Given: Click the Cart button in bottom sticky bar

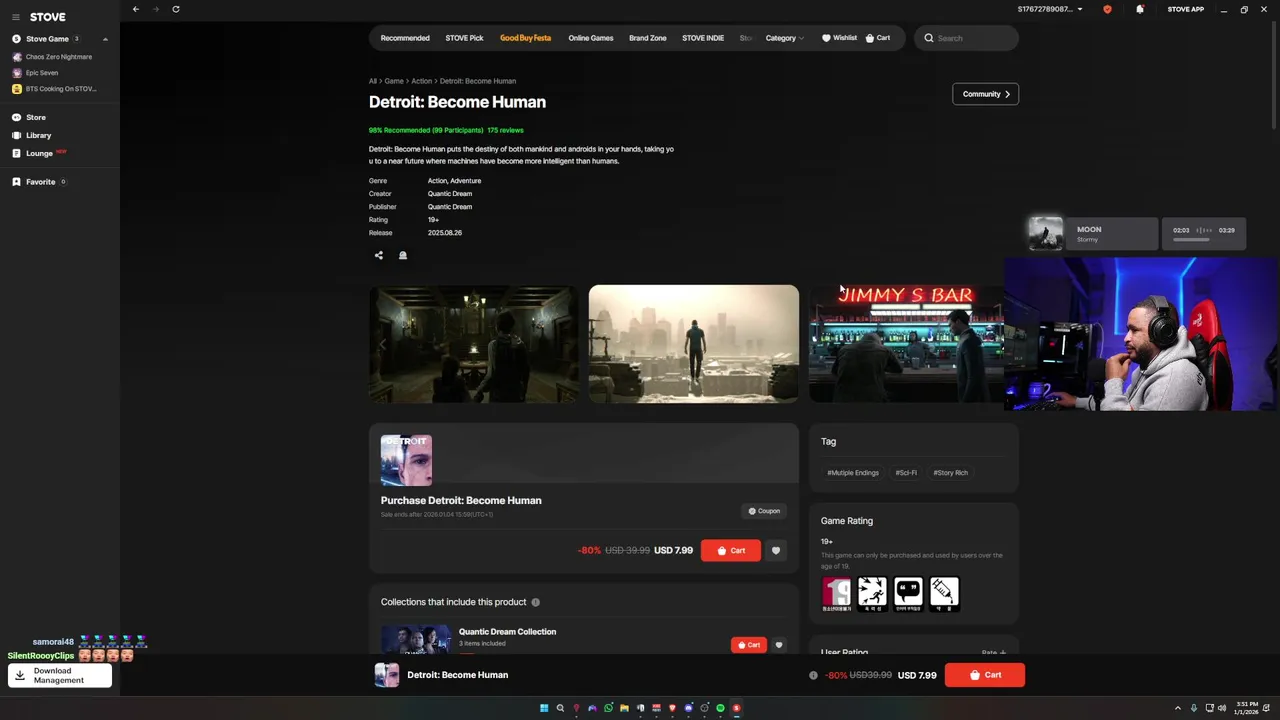Looking at the screenshot, I should [x=984, y=675].
